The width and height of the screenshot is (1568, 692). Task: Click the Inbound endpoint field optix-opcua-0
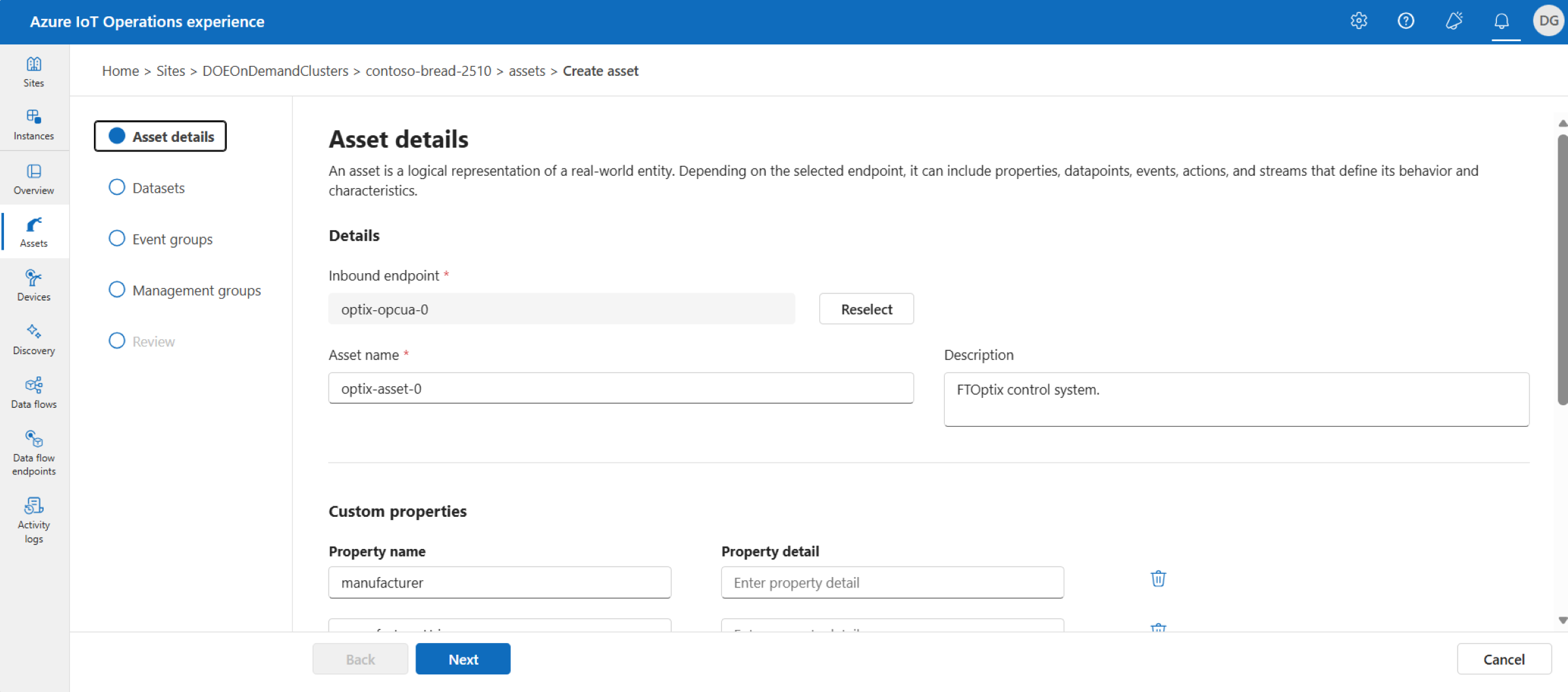(562, 309)
